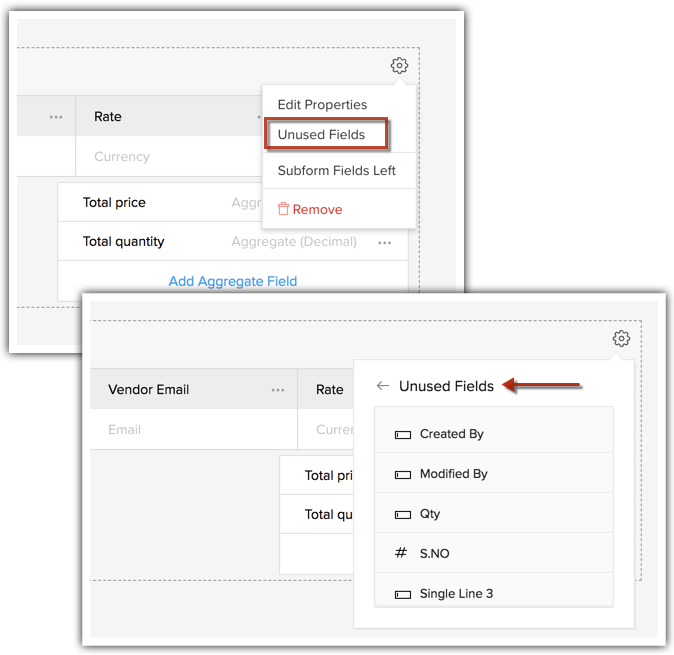Click the gear icon above Unused Fields panel
The width and height of the screenshot is (674, 655).
click(x=621, y=339)
